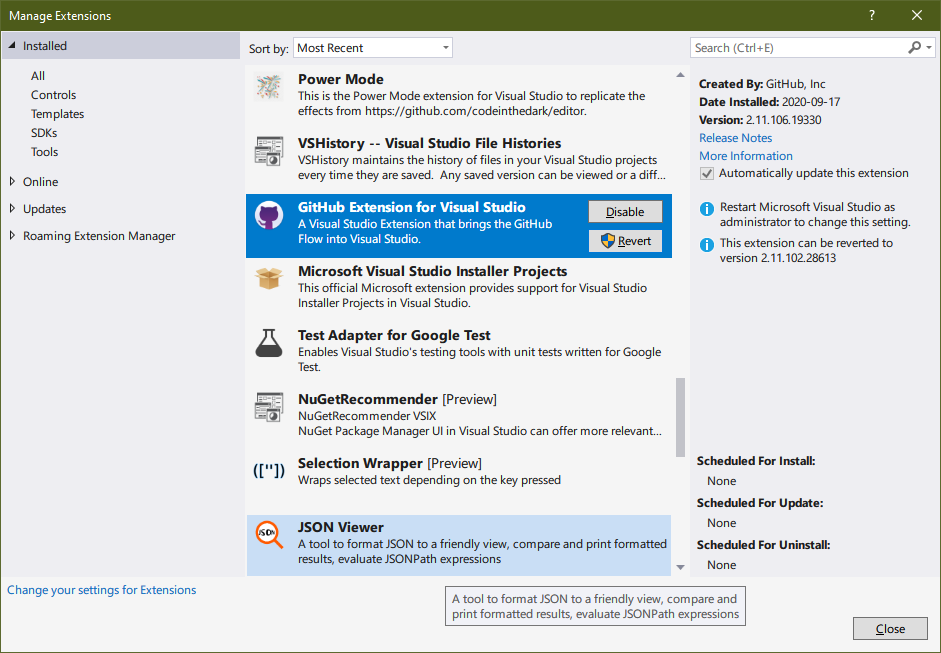Click the search magnifier icon
941x653 pixels.
(x=914, y=47)
